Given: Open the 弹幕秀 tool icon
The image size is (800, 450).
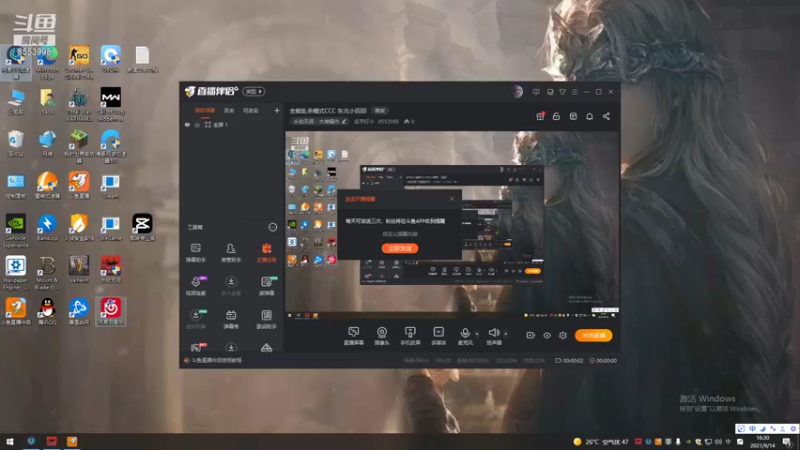Looking at the screenshot, I should (231, 319).
